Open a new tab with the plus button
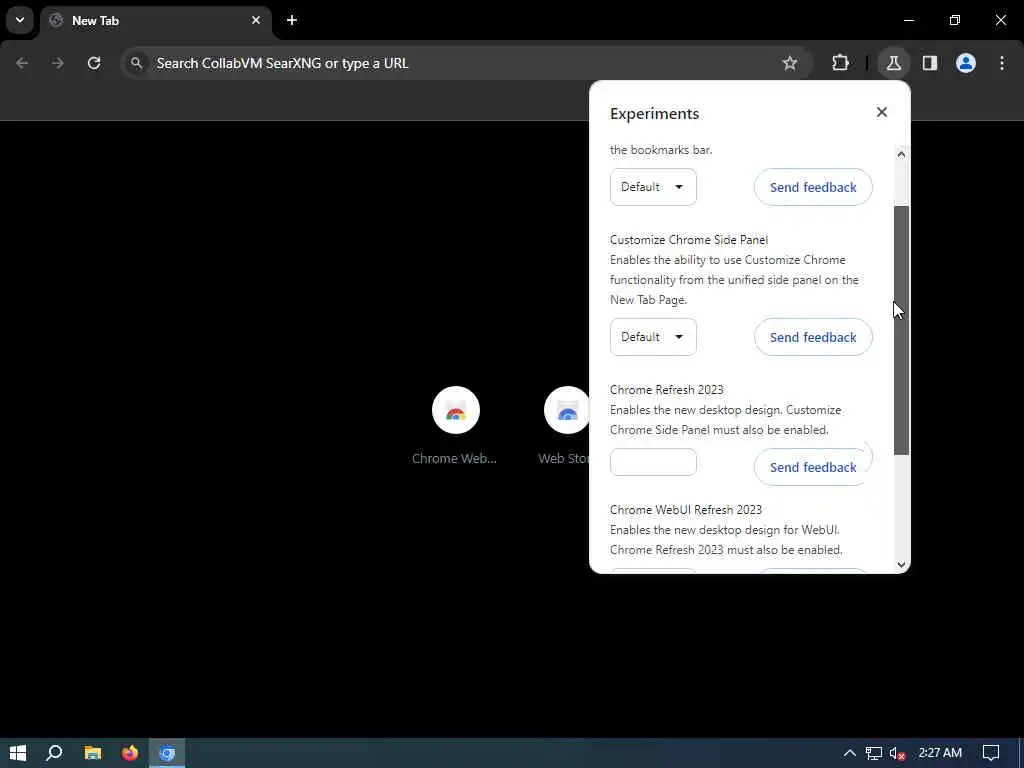1024x768 pixels. pyautogui.click(x=292, y=20)
